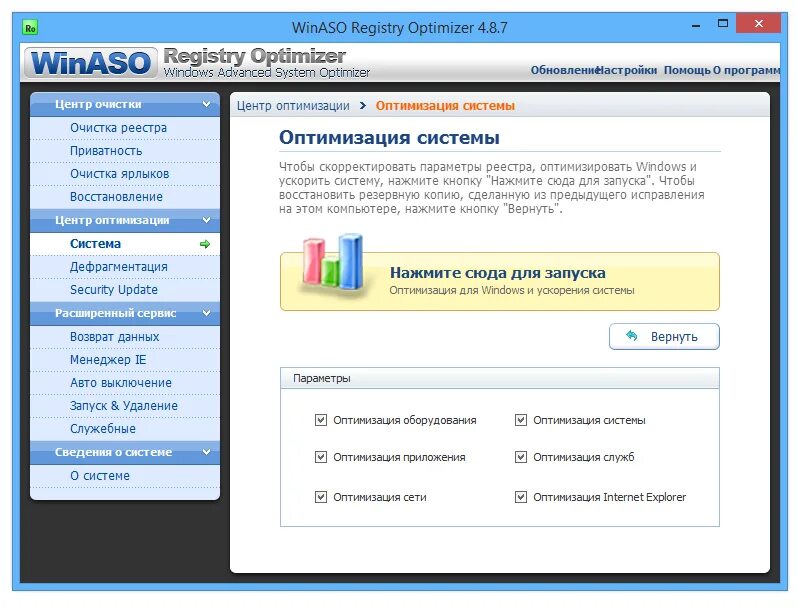Click the green arrow beside Система
The height and width of the screenshot is (608, 798).
[x=205, y=244]
